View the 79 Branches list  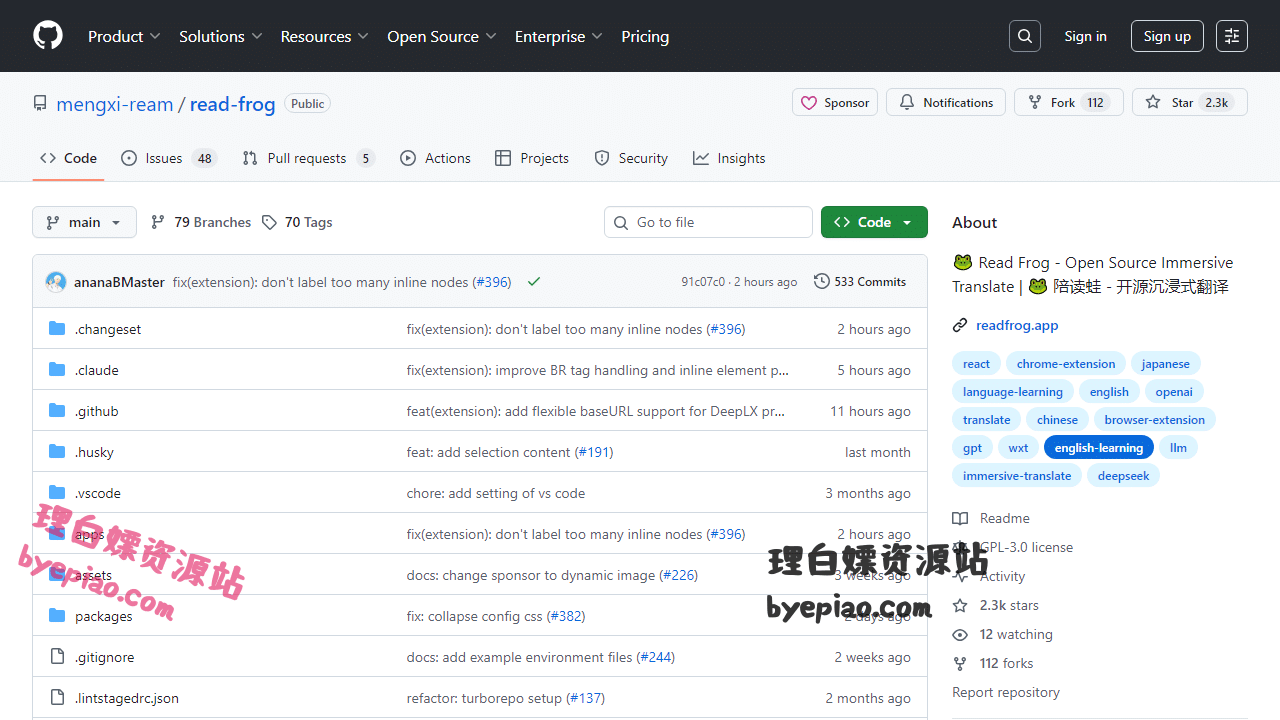tap(201, 222)
